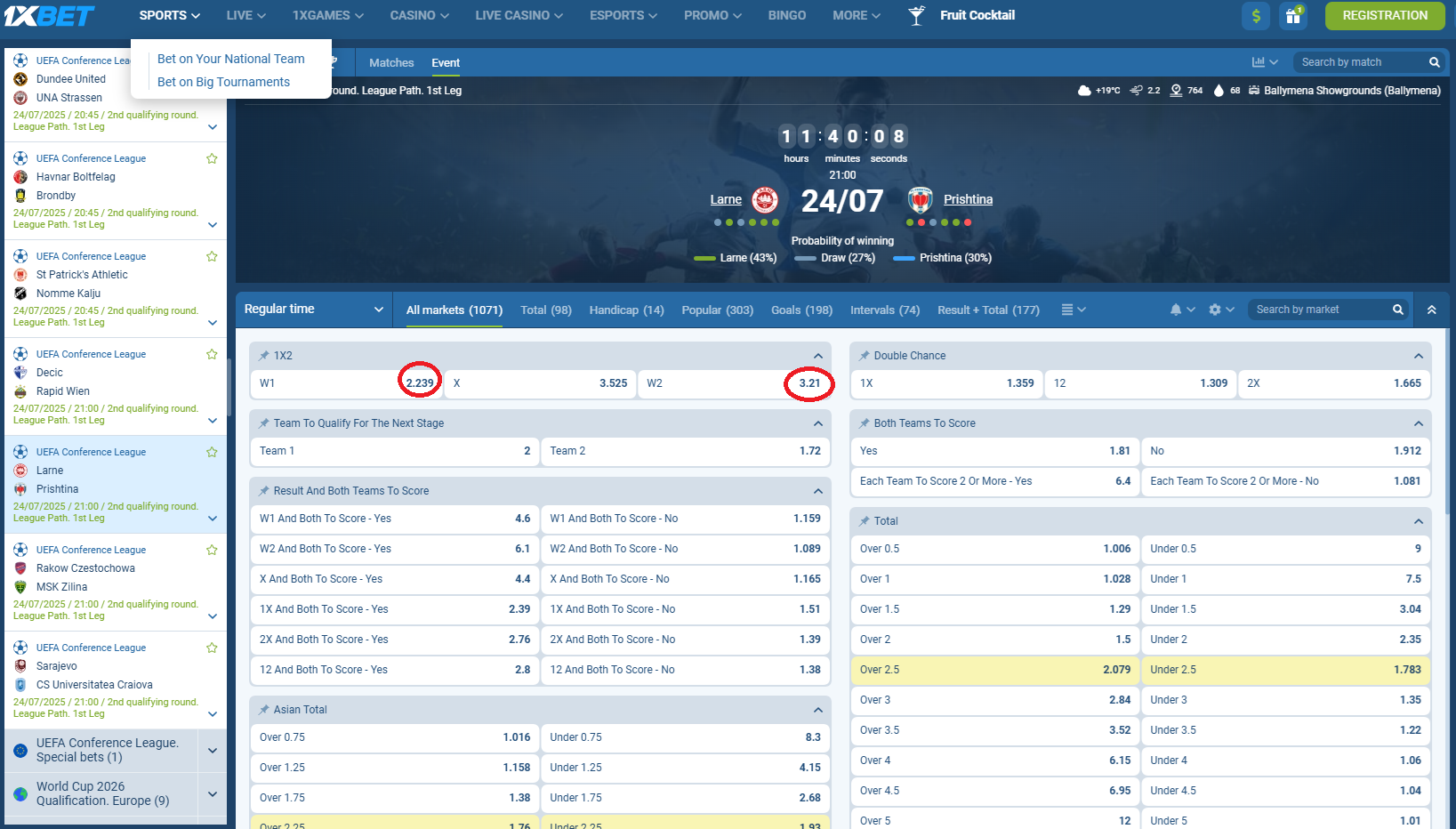1456x829 pixels.
Task: Favorite the Rakow Czestochowa match star
Action: (212, 550)
